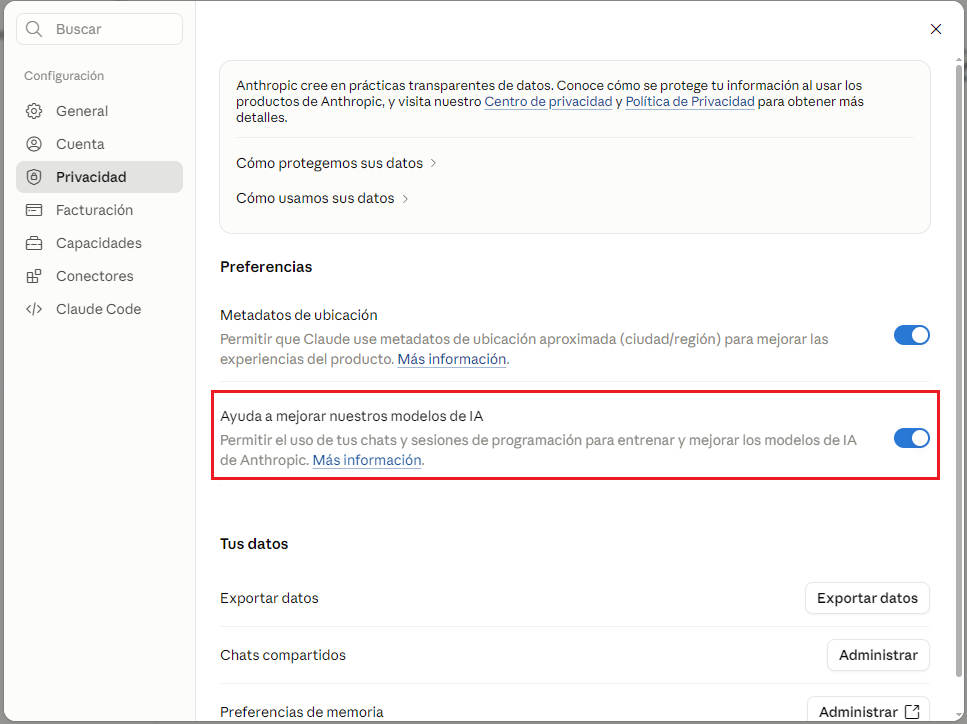The width and height of the screenshot is (967, 724).
Task: Click the Claude Code brackets icon
Action: [34, 309]
